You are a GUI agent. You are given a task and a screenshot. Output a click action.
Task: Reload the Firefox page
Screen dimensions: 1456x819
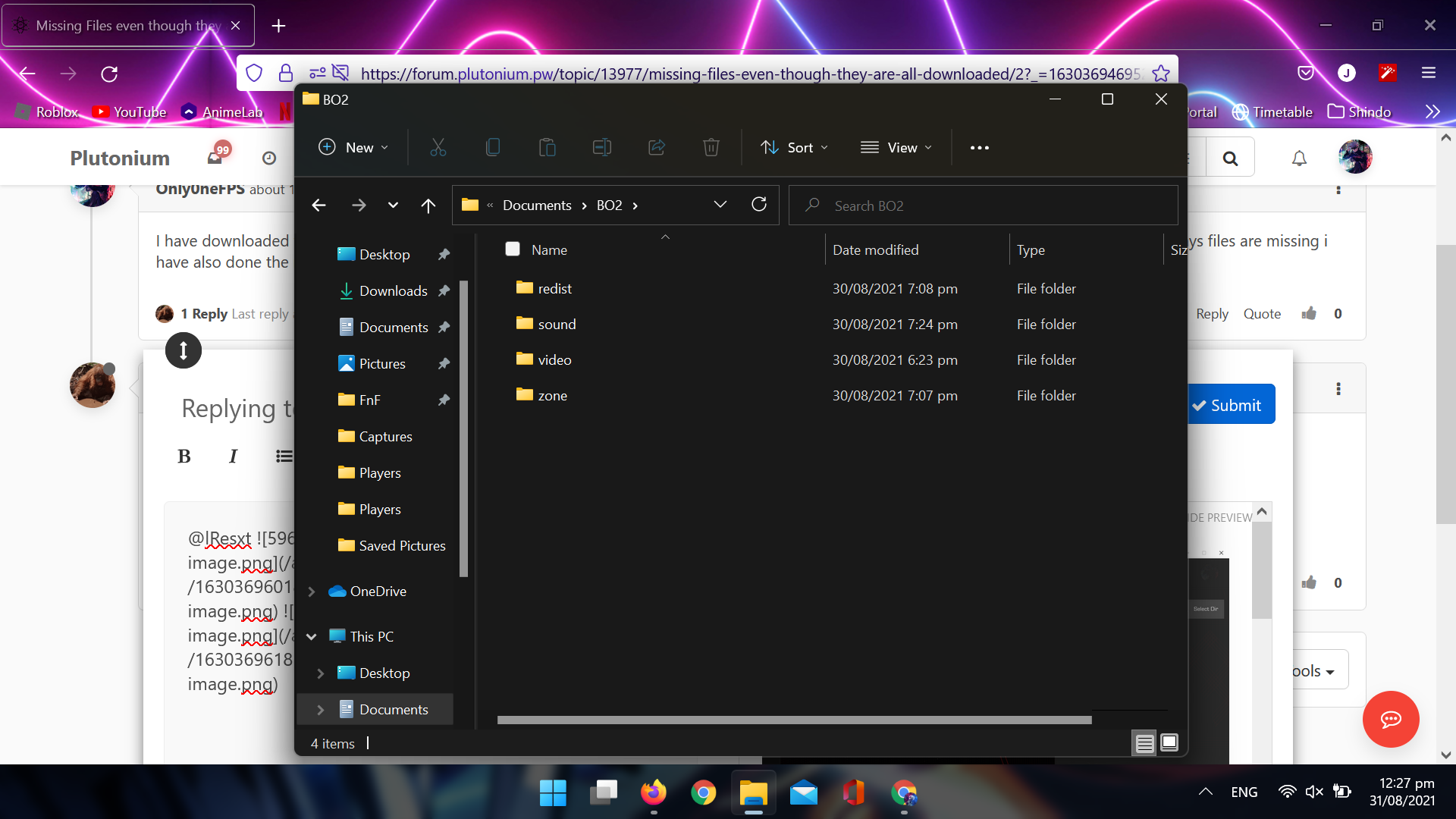(109, 74)
